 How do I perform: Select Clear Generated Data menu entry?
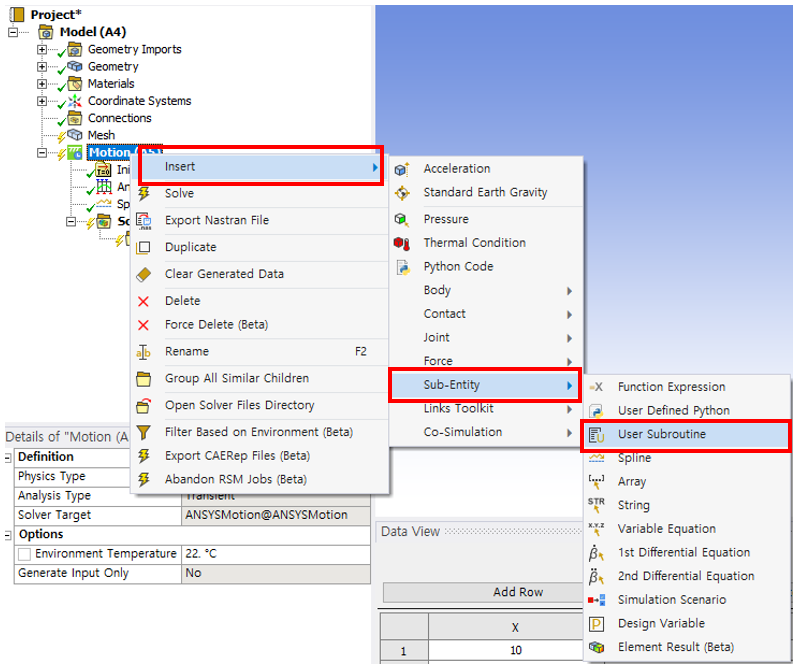[x=224, y=274]
